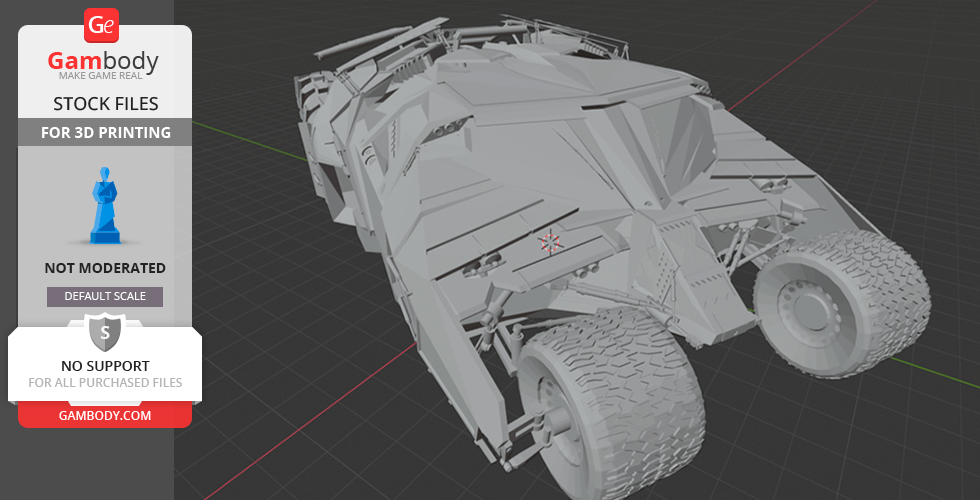Click the FOR 3D PRINTING banner
The height and width of the screenshot is (500, 980).
pyautogui.click(x=105, y=132)
